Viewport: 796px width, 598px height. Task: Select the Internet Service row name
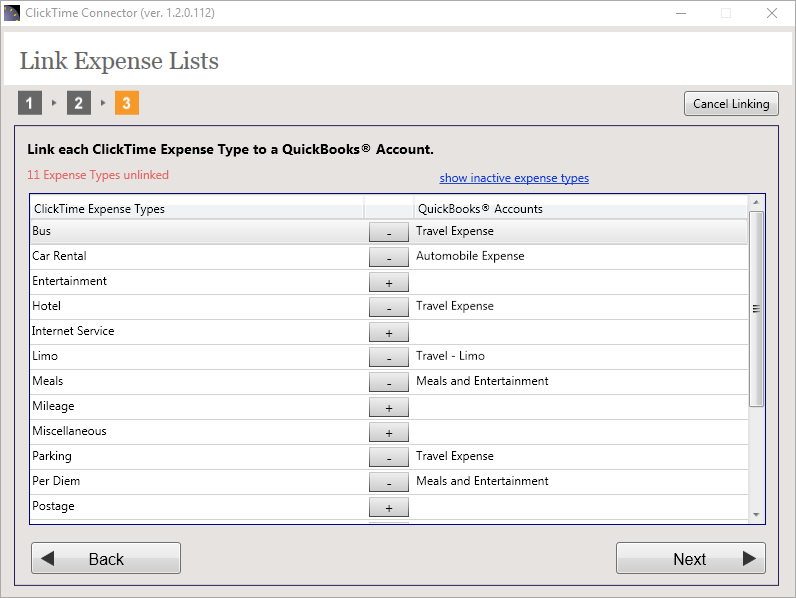tap(73, 331)
